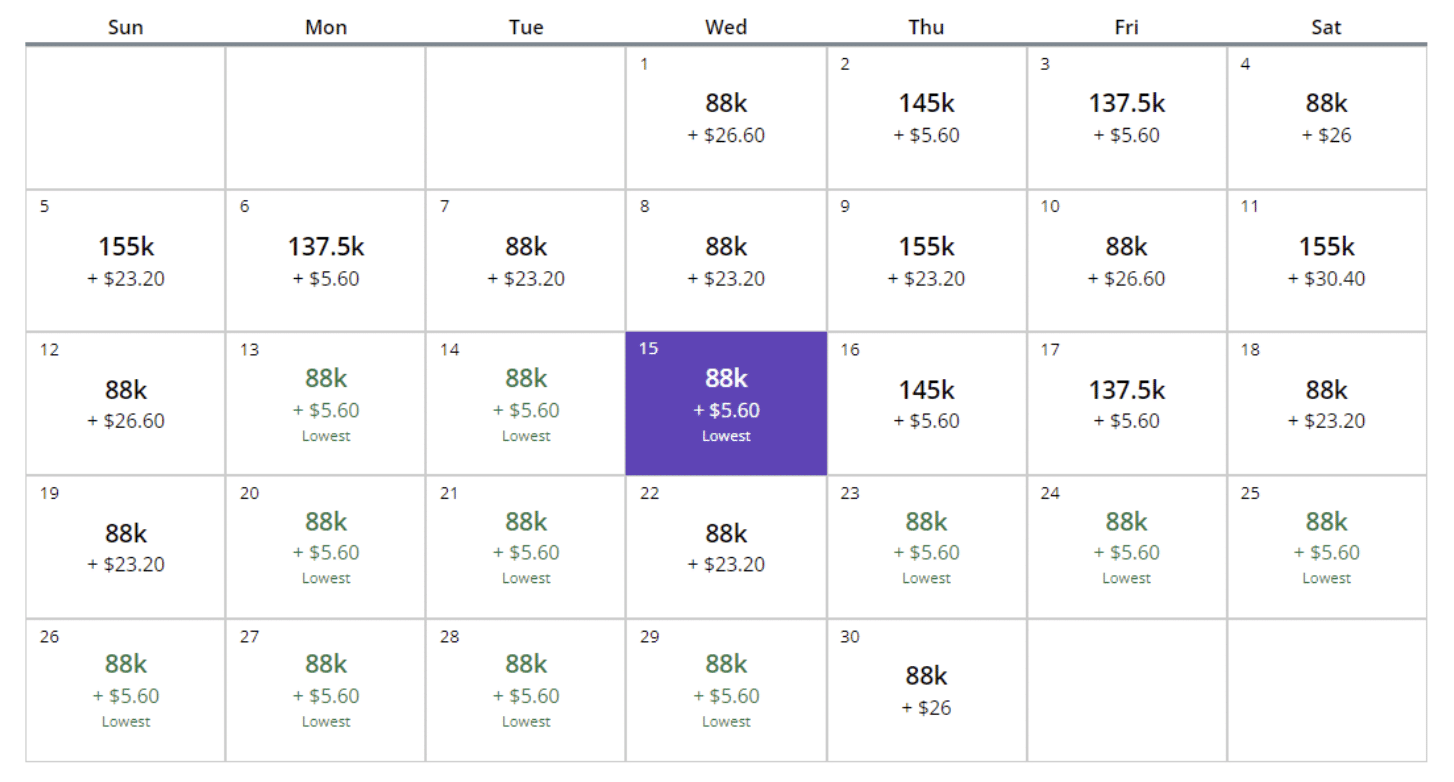Choose the 2nd priced at 145k
Viewport: 1454px width, 782px height.
pyautogui.click(x=926, y=117)
